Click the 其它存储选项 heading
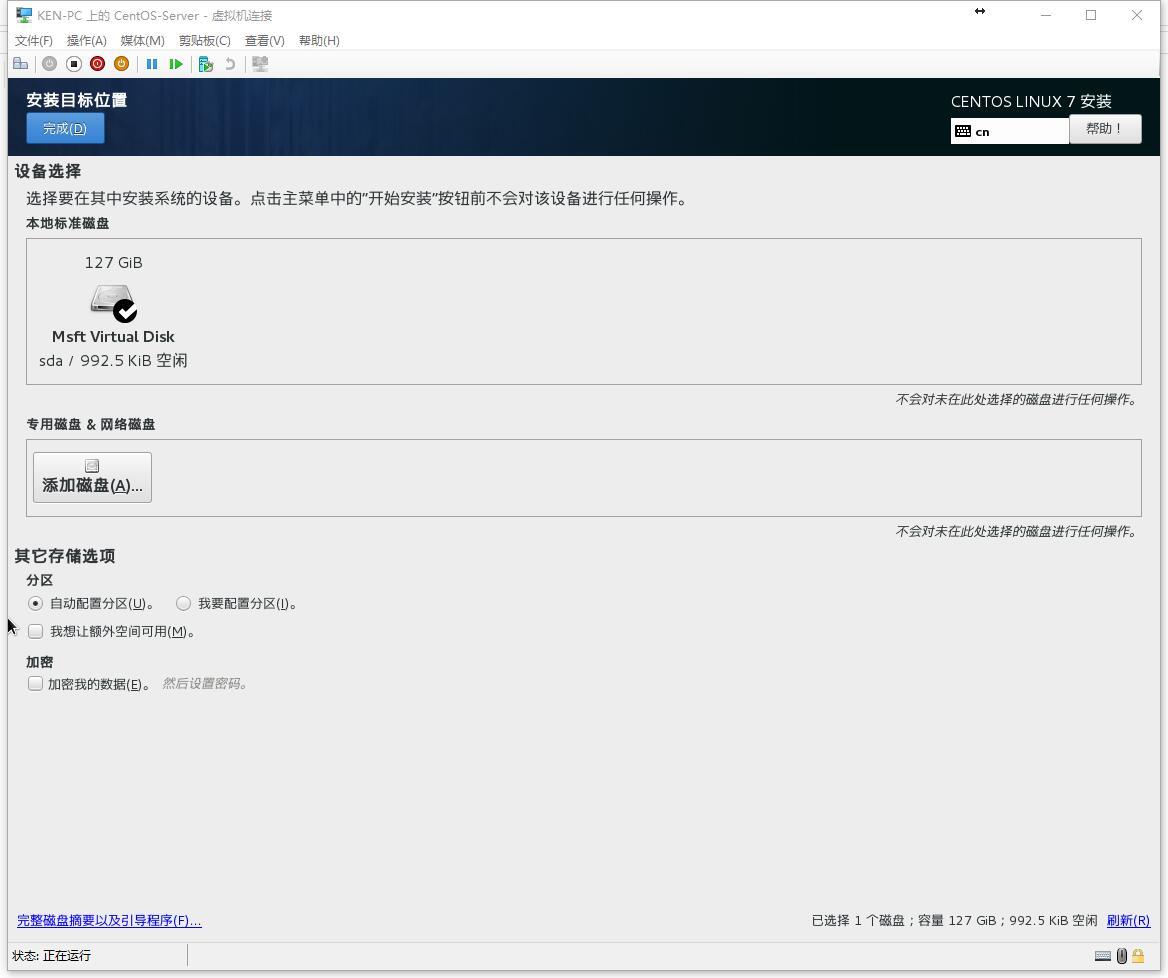 pos(65,556)
